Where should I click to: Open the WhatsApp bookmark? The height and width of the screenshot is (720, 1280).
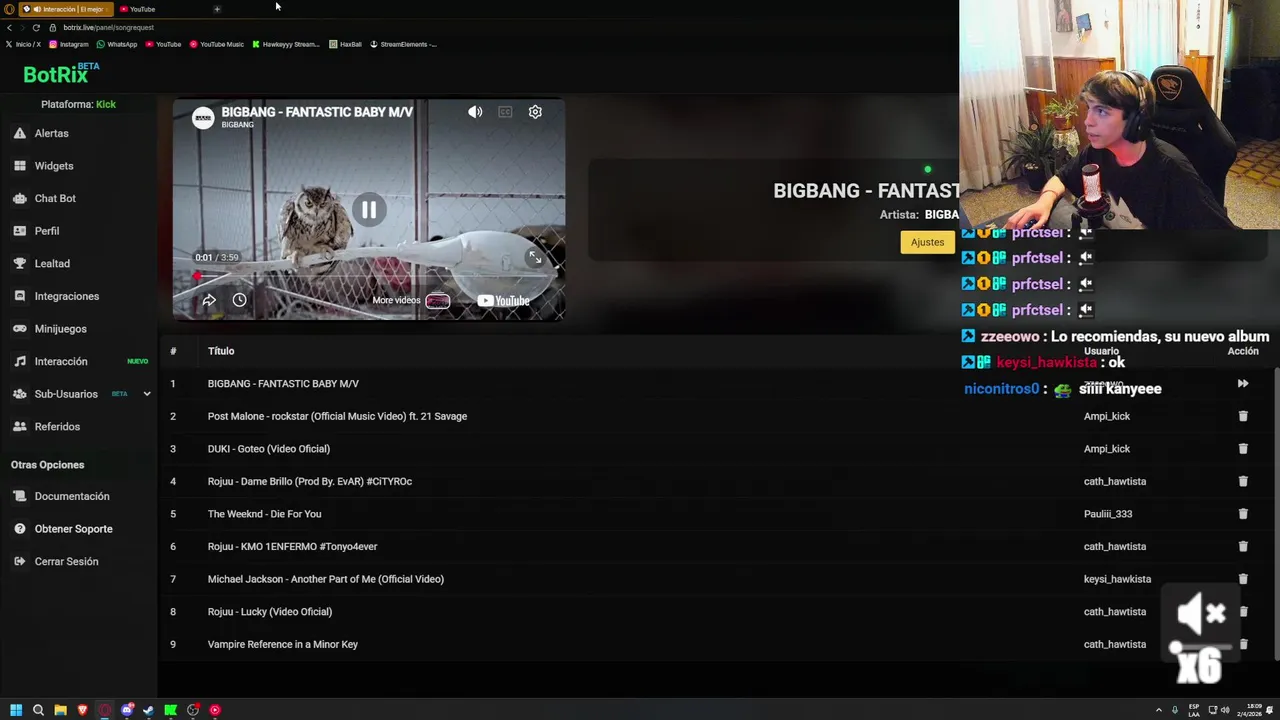pos(116,44)
